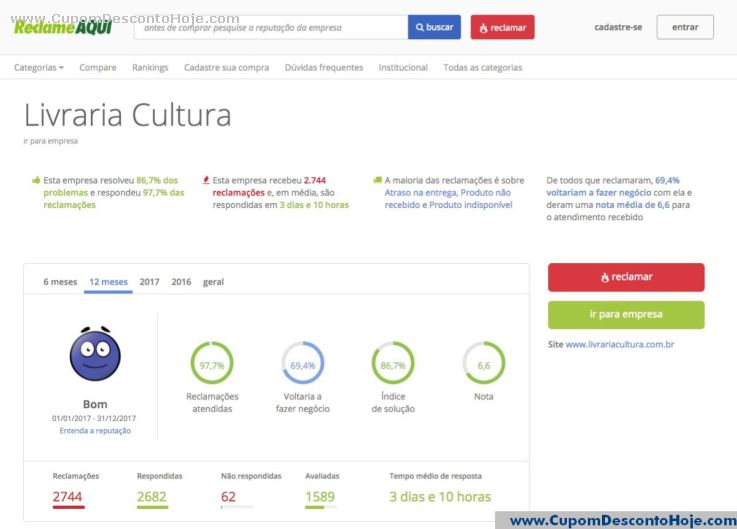Click the 6,6 Nota gauge
737x529 pixels.
tap(484, 363)
